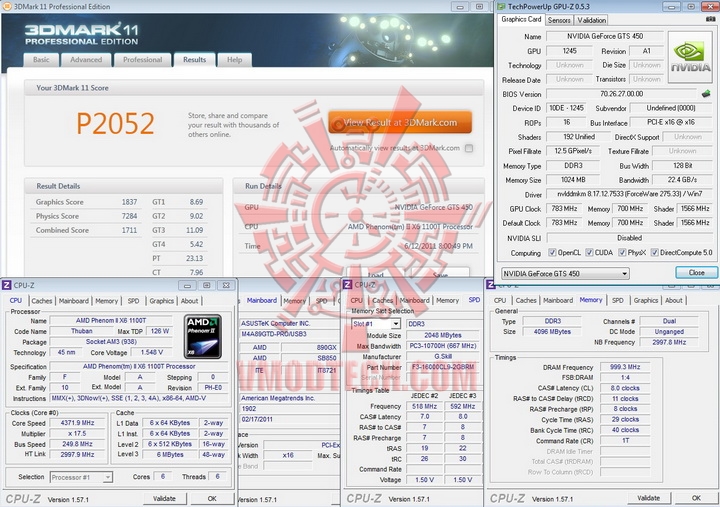Open the Basic tab in 3DMark 11
Image resolution: width=720 pixels, height=507 pixels.
[41, 60]
